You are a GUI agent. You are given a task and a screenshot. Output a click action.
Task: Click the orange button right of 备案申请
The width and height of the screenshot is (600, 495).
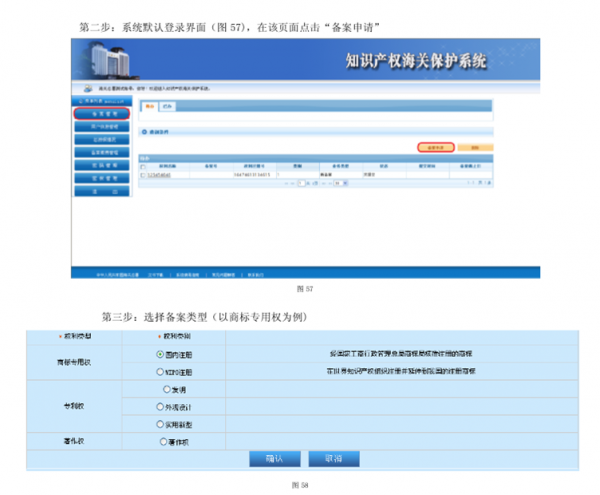(474, 147)
